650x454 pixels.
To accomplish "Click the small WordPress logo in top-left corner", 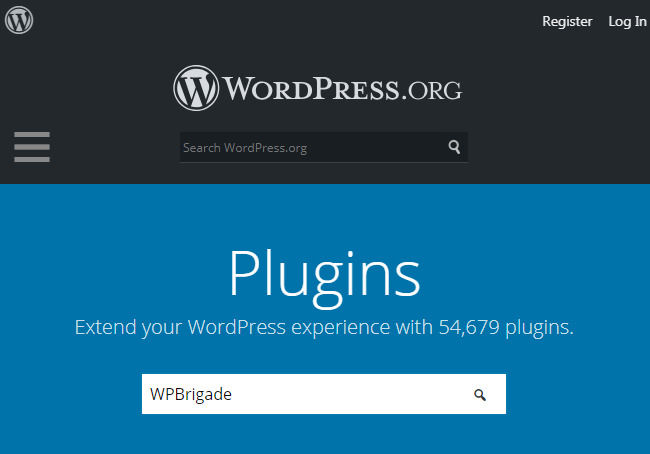I will (19, 20).
